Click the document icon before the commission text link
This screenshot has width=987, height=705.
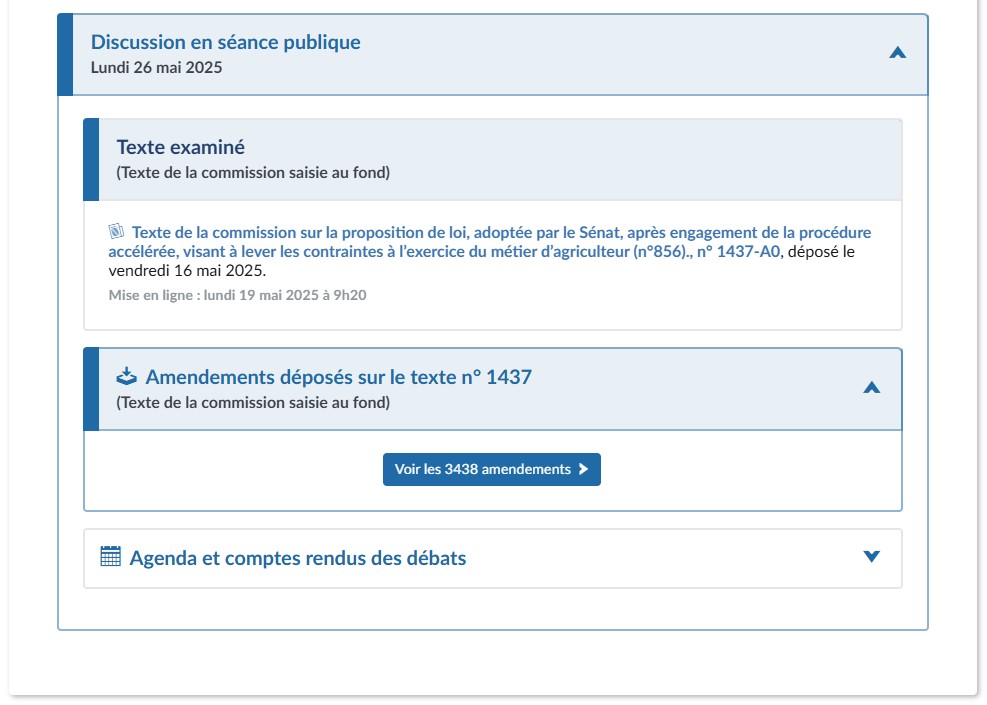point(118,230)
